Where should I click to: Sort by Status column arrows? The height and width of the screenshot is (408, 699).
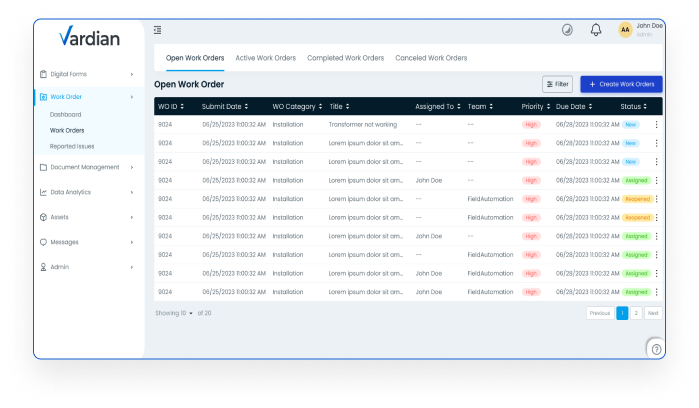pos(645,107)
